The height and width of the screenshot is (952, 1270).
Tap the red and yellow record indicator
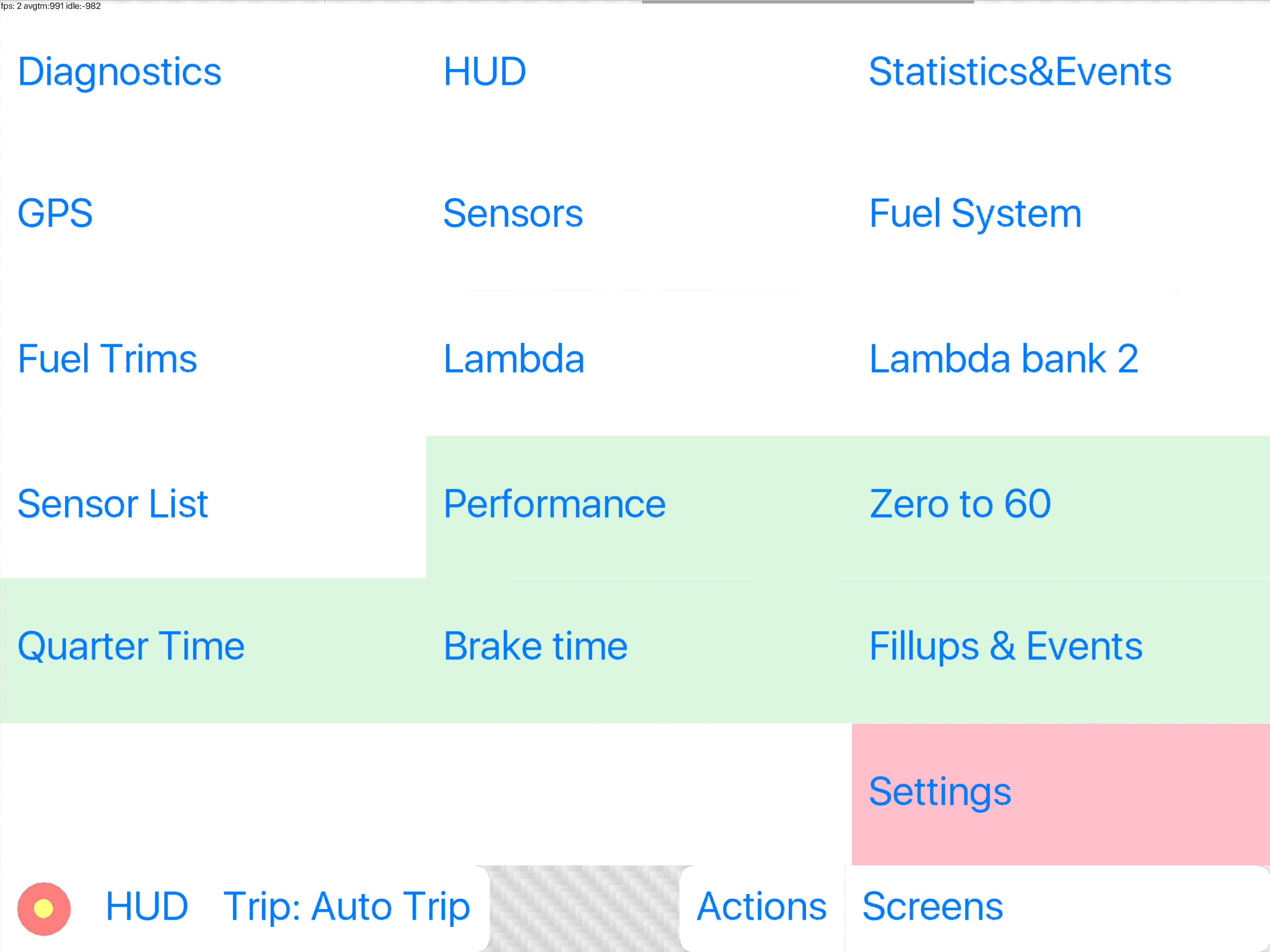pos(44,908)
